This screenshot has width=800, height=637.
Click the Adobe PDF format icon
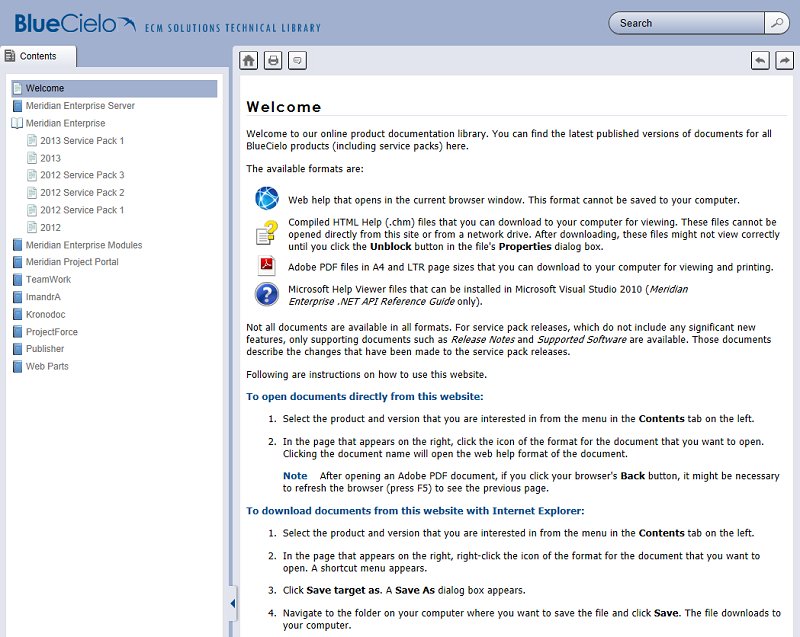[265, 264]
